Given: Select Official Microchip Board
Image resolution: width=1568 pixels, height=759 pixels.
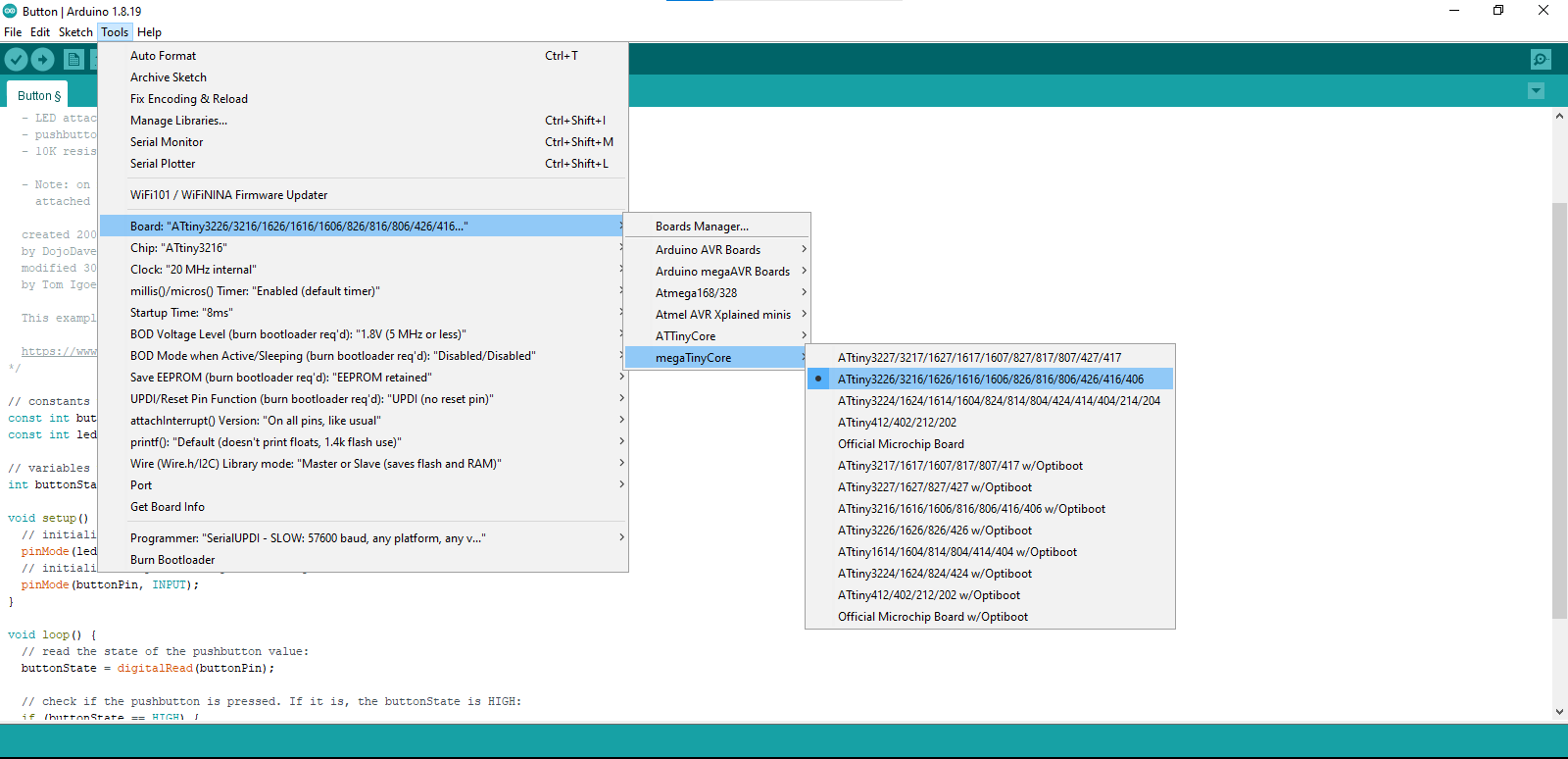Looking at the screenshot, I should (990, 444).
